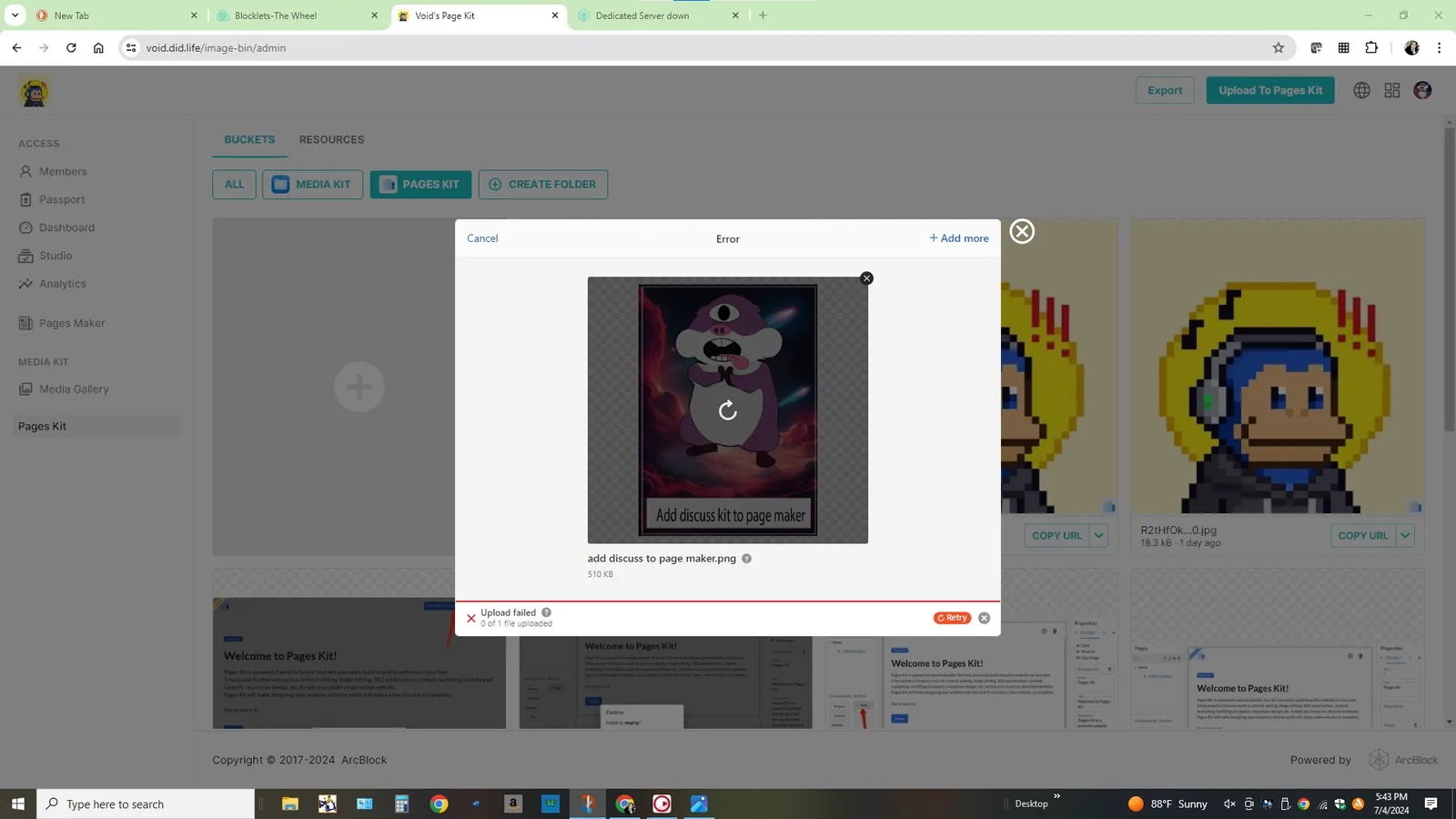The width and height of the screenshot is (1456, 819).
Task: Click the retry arrow overlay on the image preview
Action: click(x=728, y=410)
